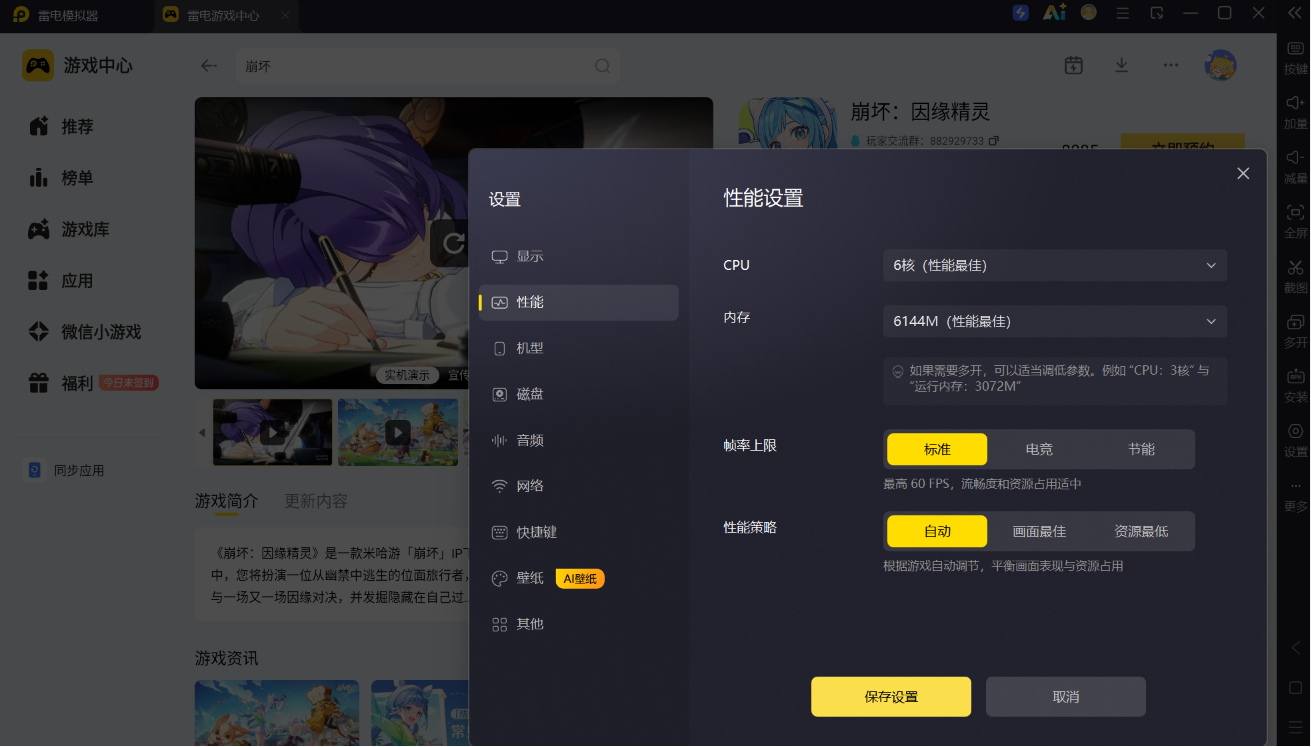Click the reload icon on the game video
This screenshot has width=1311, height=747.
455,243
